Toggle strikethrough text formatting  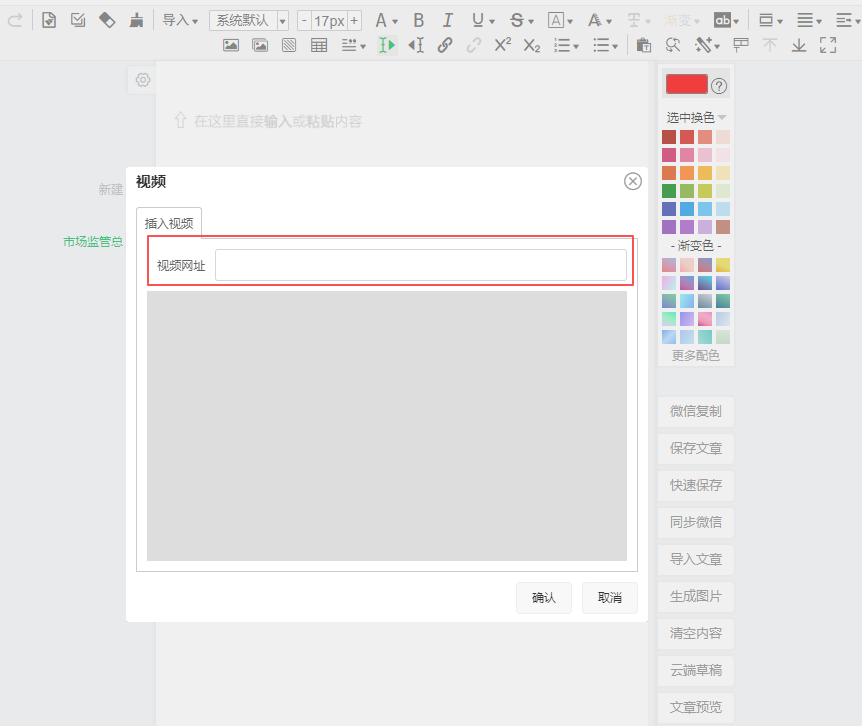click(516, 20)
